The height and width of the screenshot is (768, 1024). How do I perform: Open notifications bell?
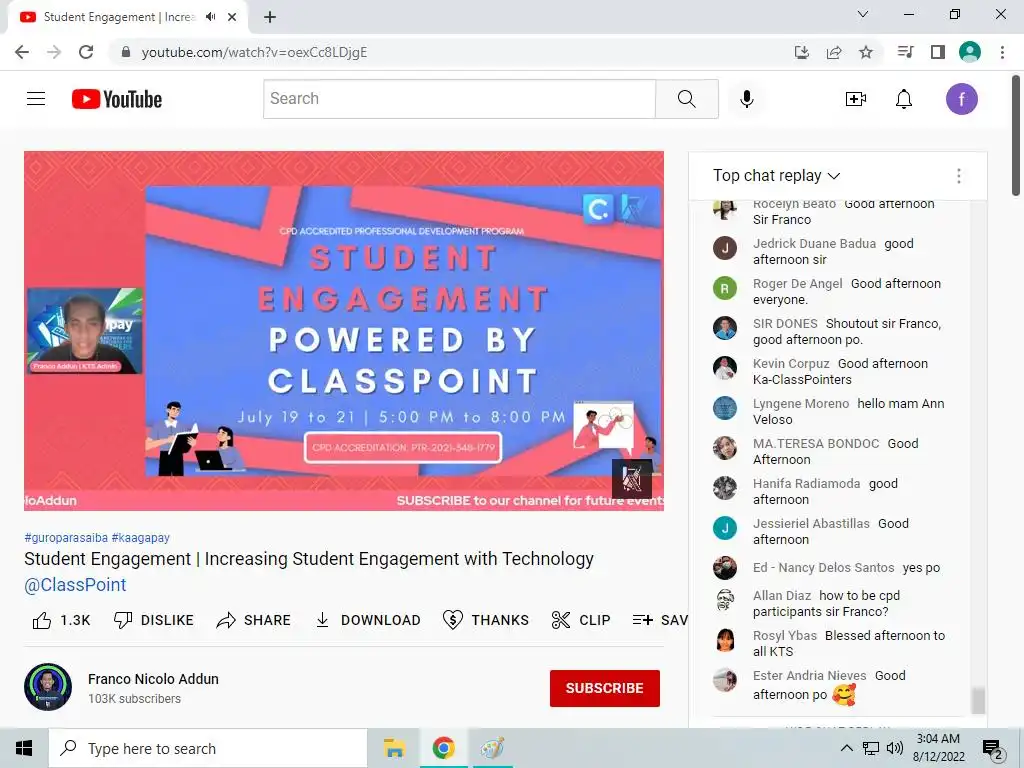tap(904, 99)
